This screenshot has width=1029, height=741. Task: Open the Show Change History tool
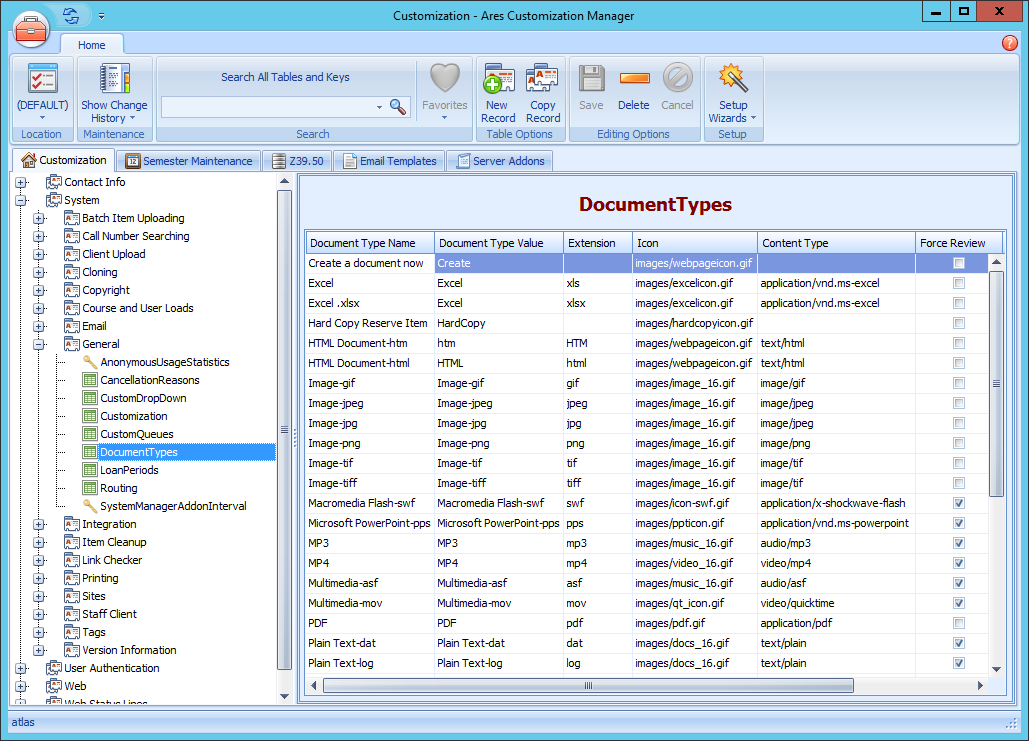click(114, 90)
